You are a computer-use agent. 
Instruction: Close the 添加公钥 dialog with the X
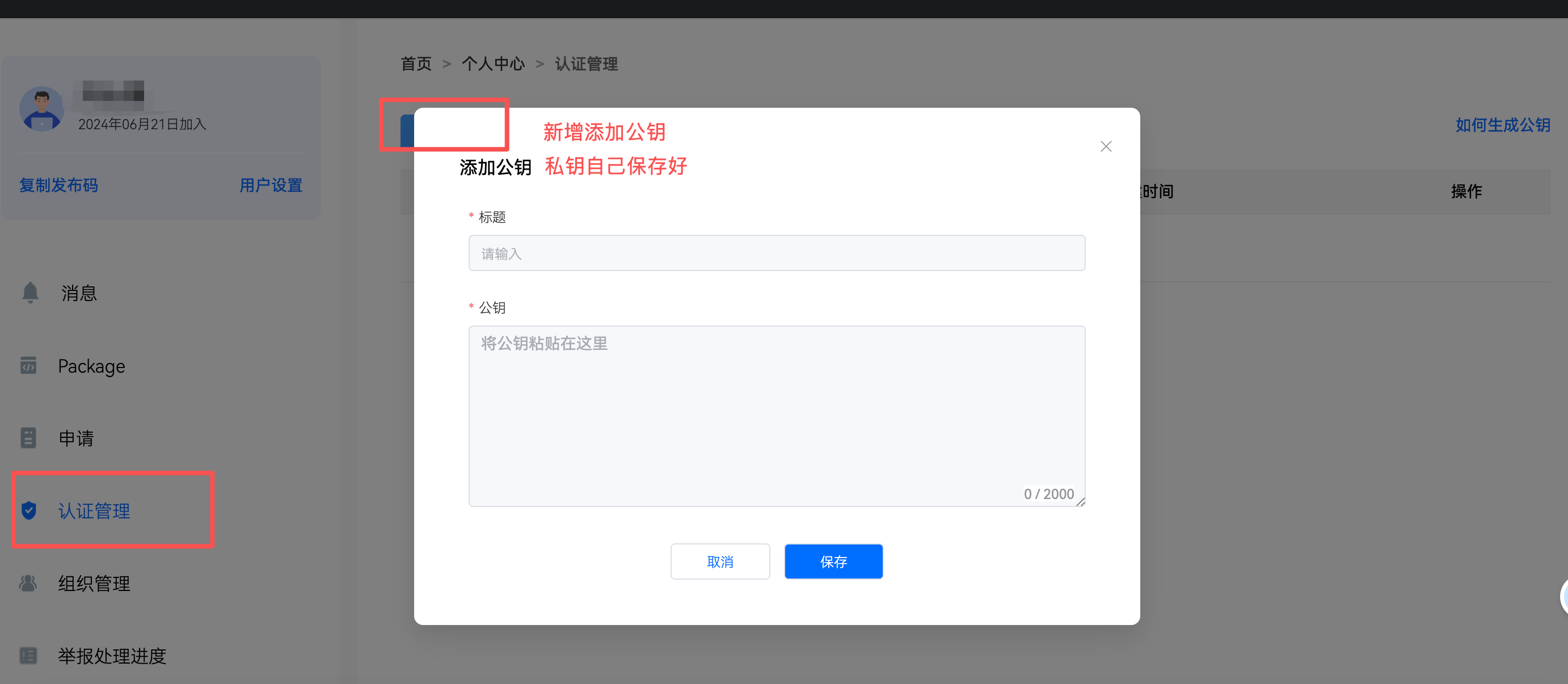click(x=1106, y=146)
